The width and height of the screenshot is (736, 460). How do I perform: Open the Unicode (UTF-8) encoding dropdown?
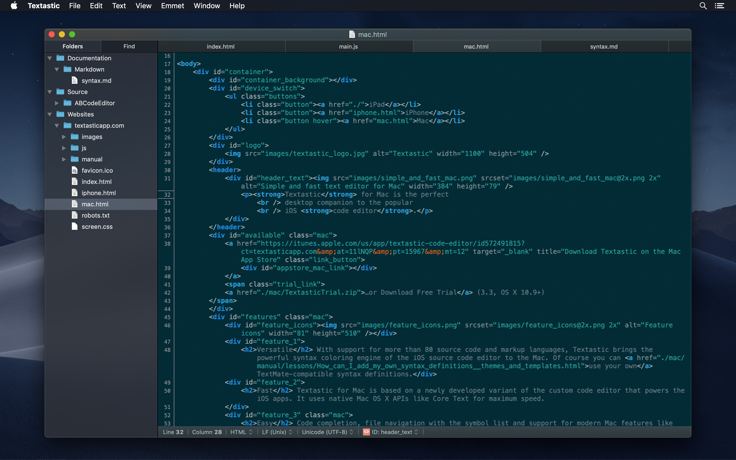[x=327, y=432]
